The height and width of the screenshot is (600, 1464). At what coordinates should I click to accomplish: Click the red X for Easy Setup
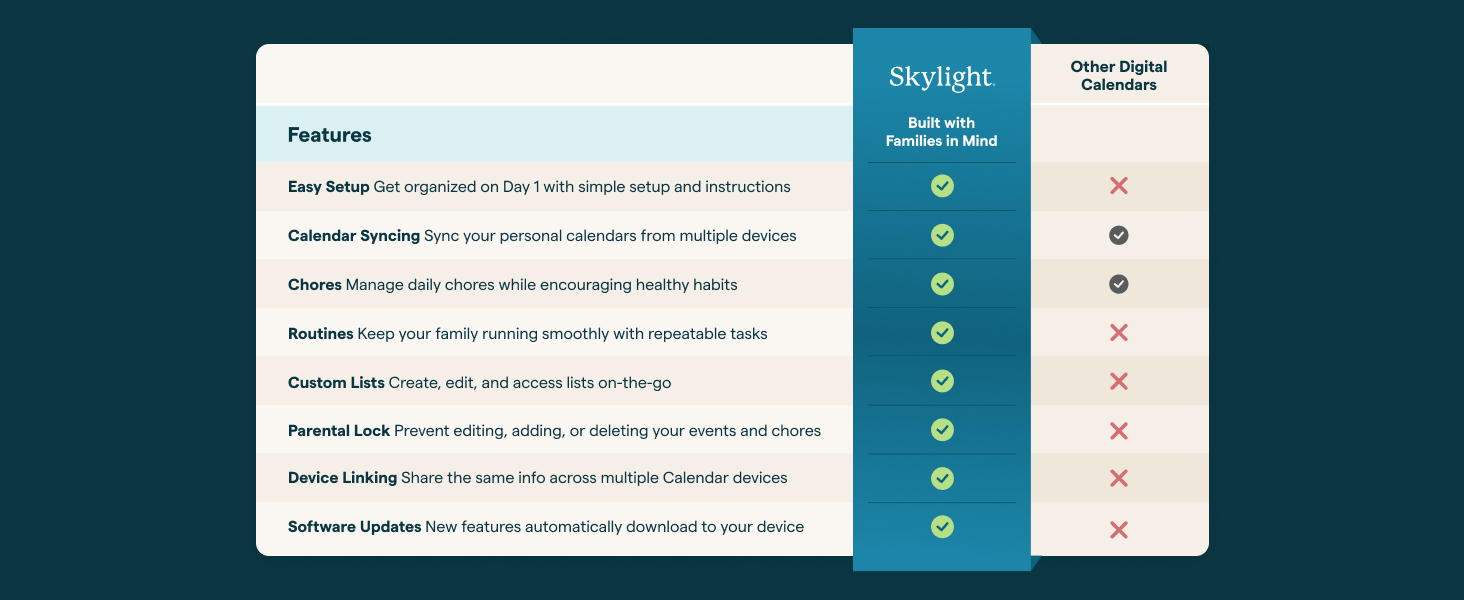click(1119, 186)
